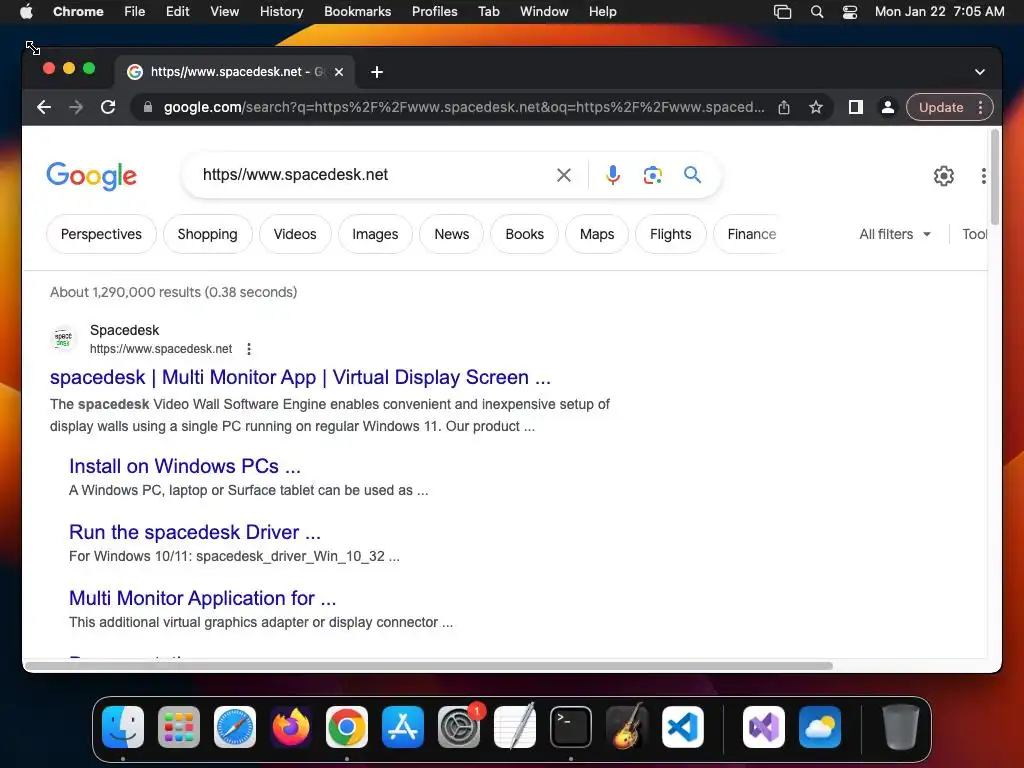Open the History menu
This screenshot has width=1024, height=768.
point(281,12)
